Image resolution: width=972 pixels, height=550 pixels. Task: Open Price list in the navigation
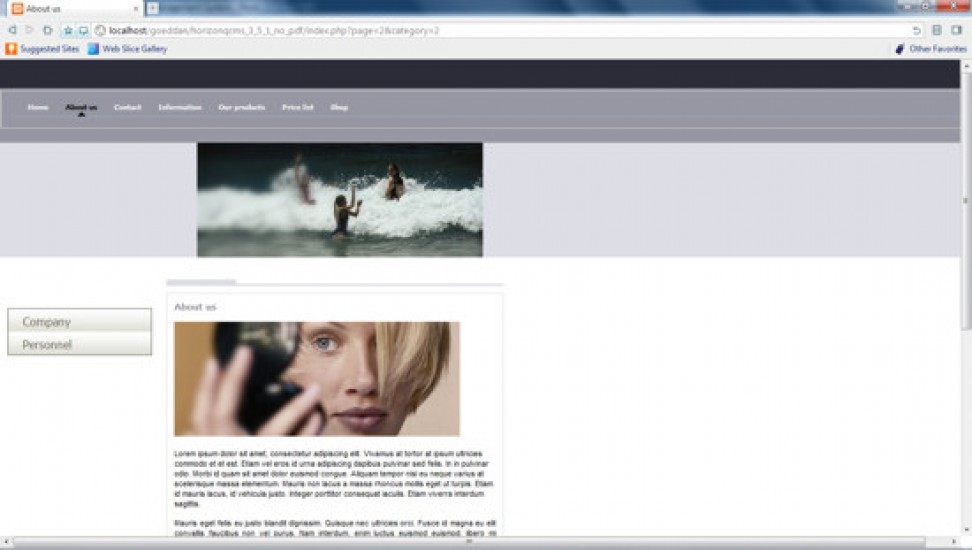[x=298, y=107]
